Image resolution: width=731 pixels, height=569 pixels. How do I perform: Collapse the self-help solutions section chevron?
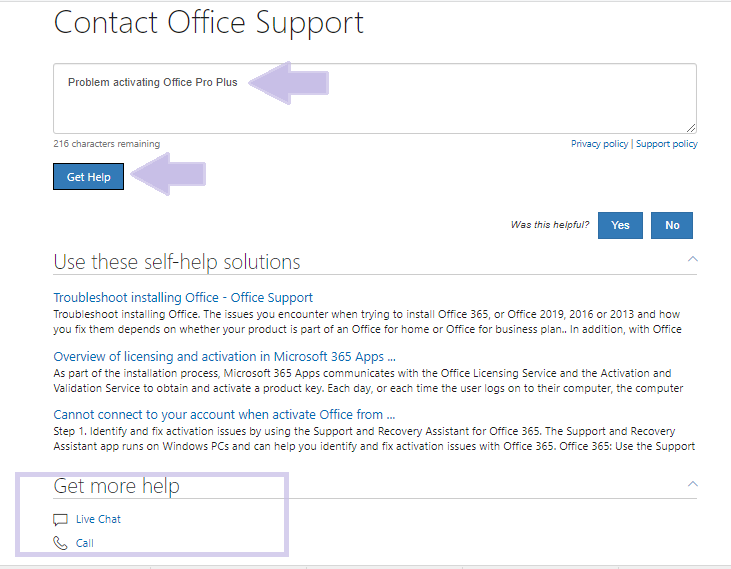(x=693, y=259)
